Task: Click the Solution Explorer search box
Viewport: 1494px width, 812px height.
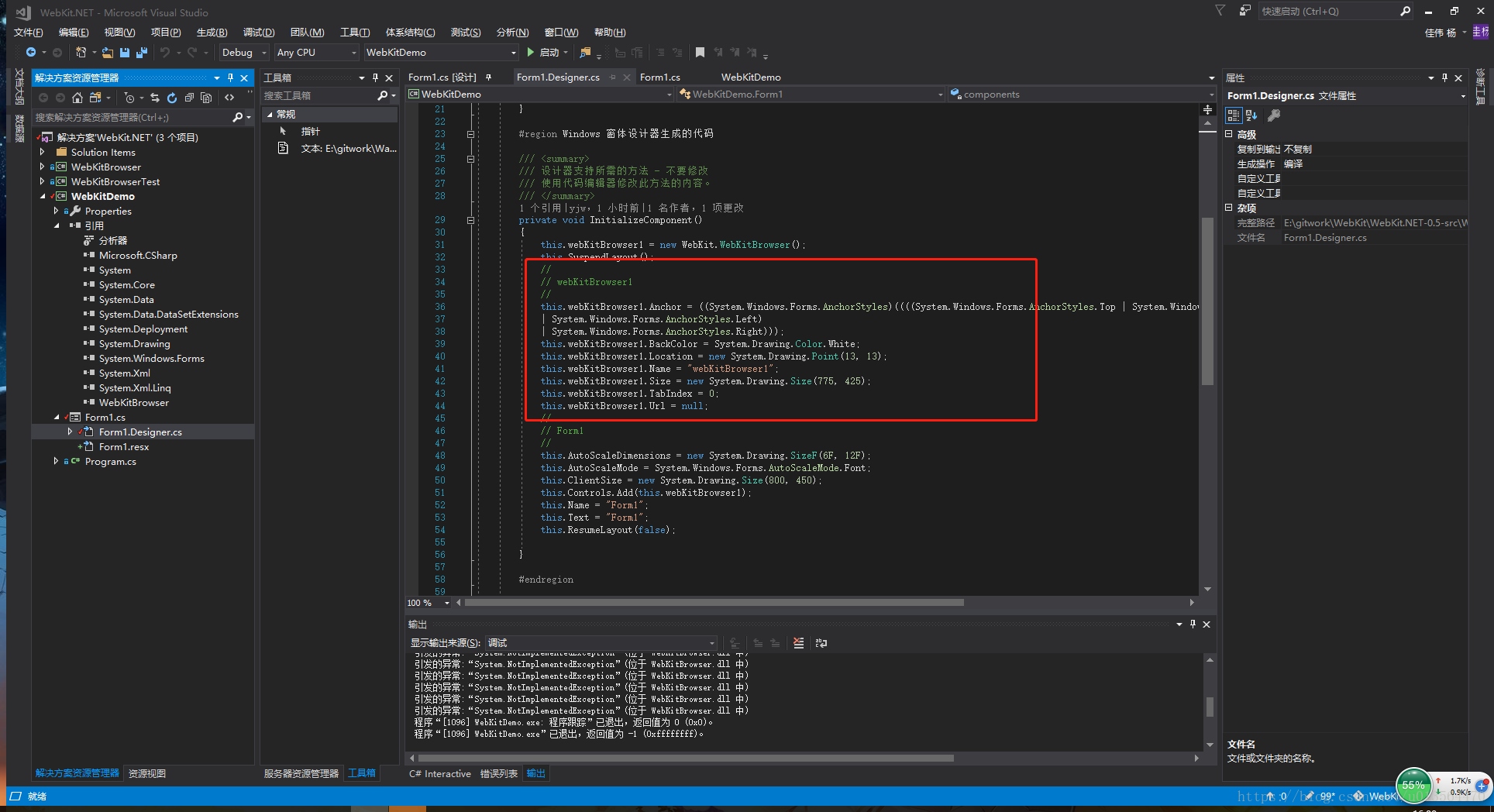Action: pos(133,118)
